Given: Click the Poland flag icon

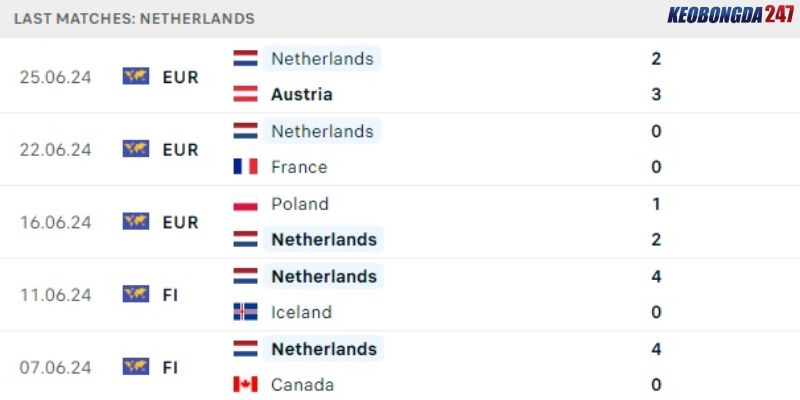Looking at the screenshot, I should pyautogui.click(x=245, y=204).
